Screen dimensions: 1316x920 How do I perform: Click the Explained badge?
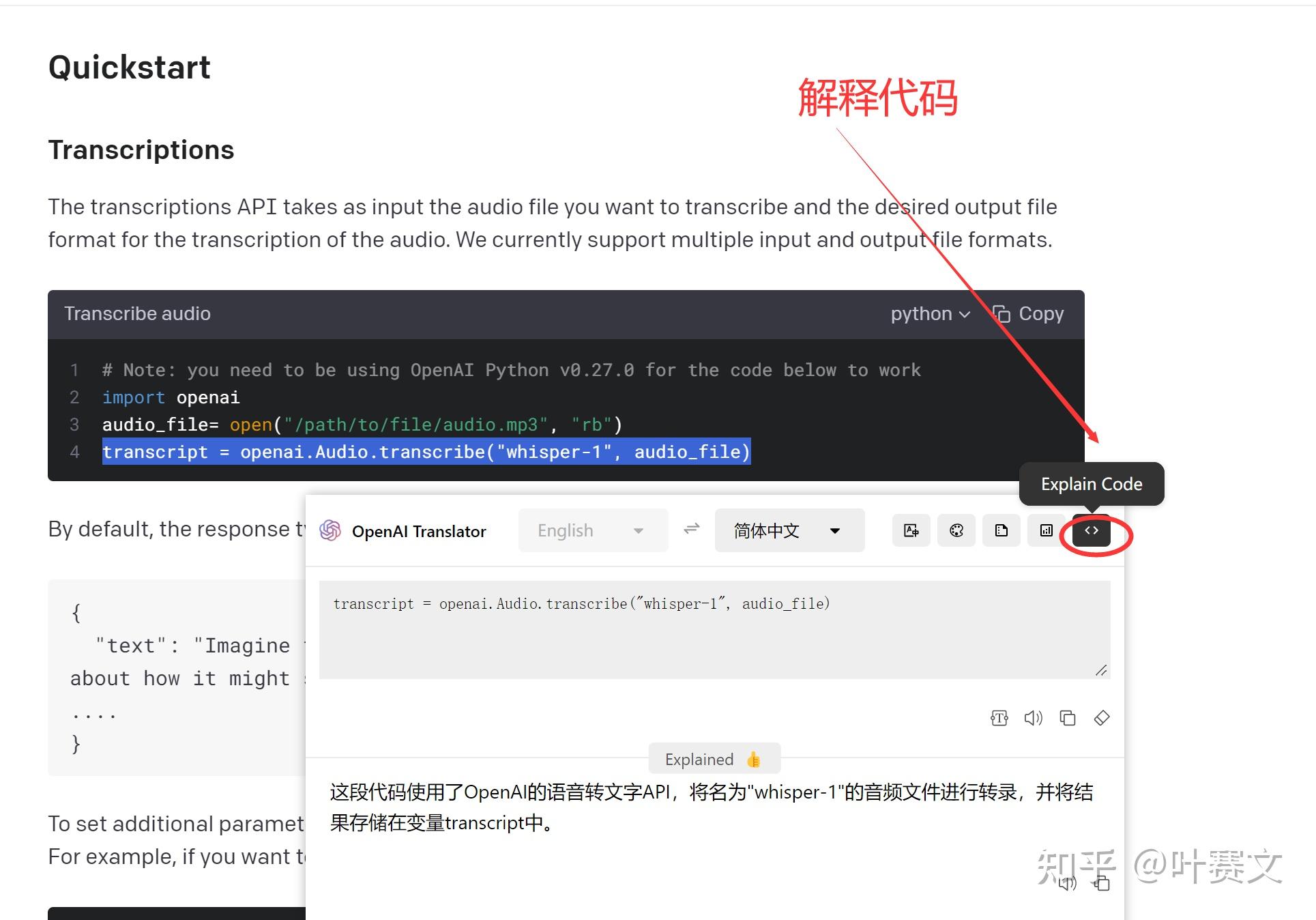[714, 758]
